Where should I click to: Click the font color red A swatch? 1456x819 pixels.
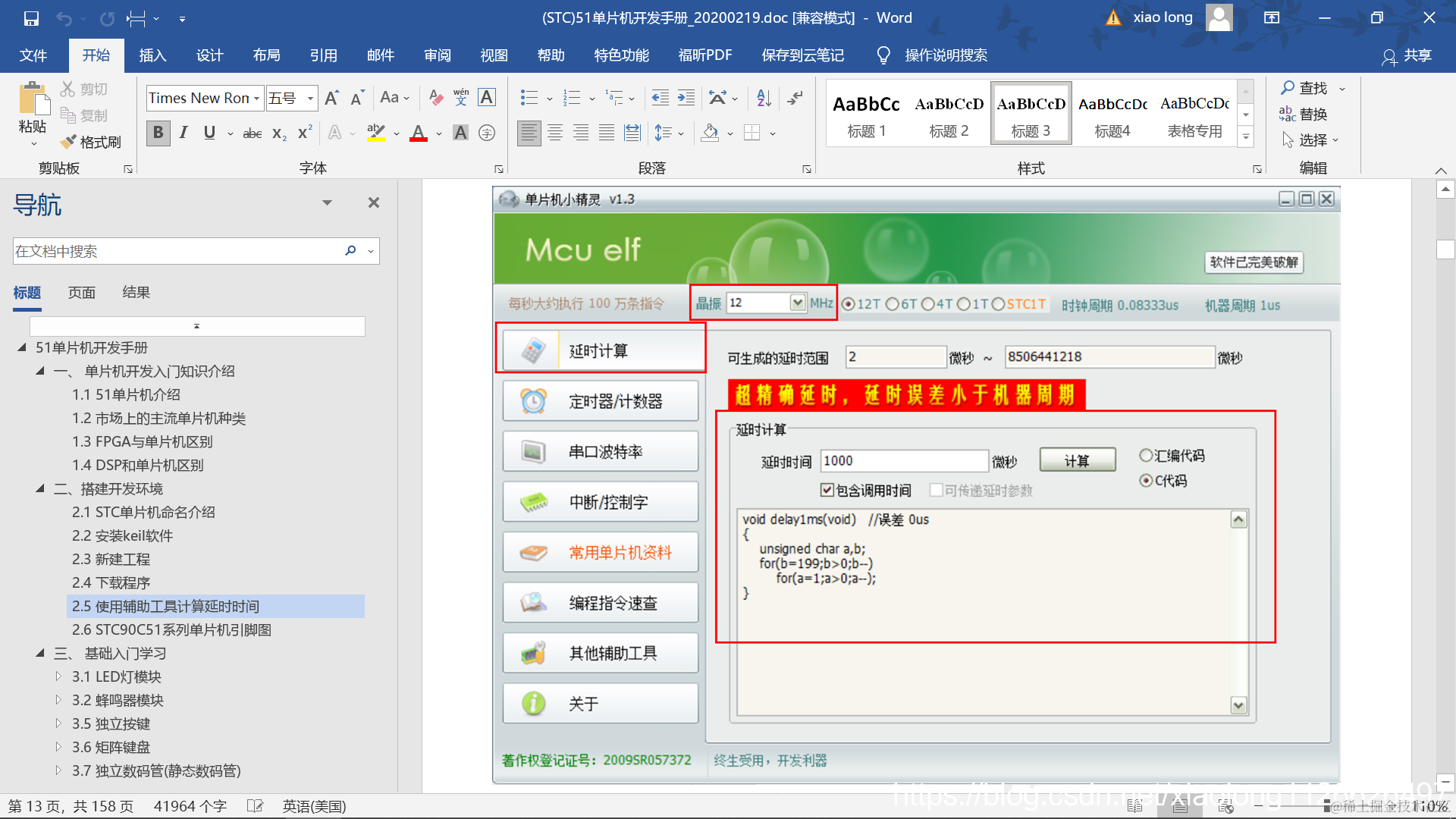tap(419, 133)
